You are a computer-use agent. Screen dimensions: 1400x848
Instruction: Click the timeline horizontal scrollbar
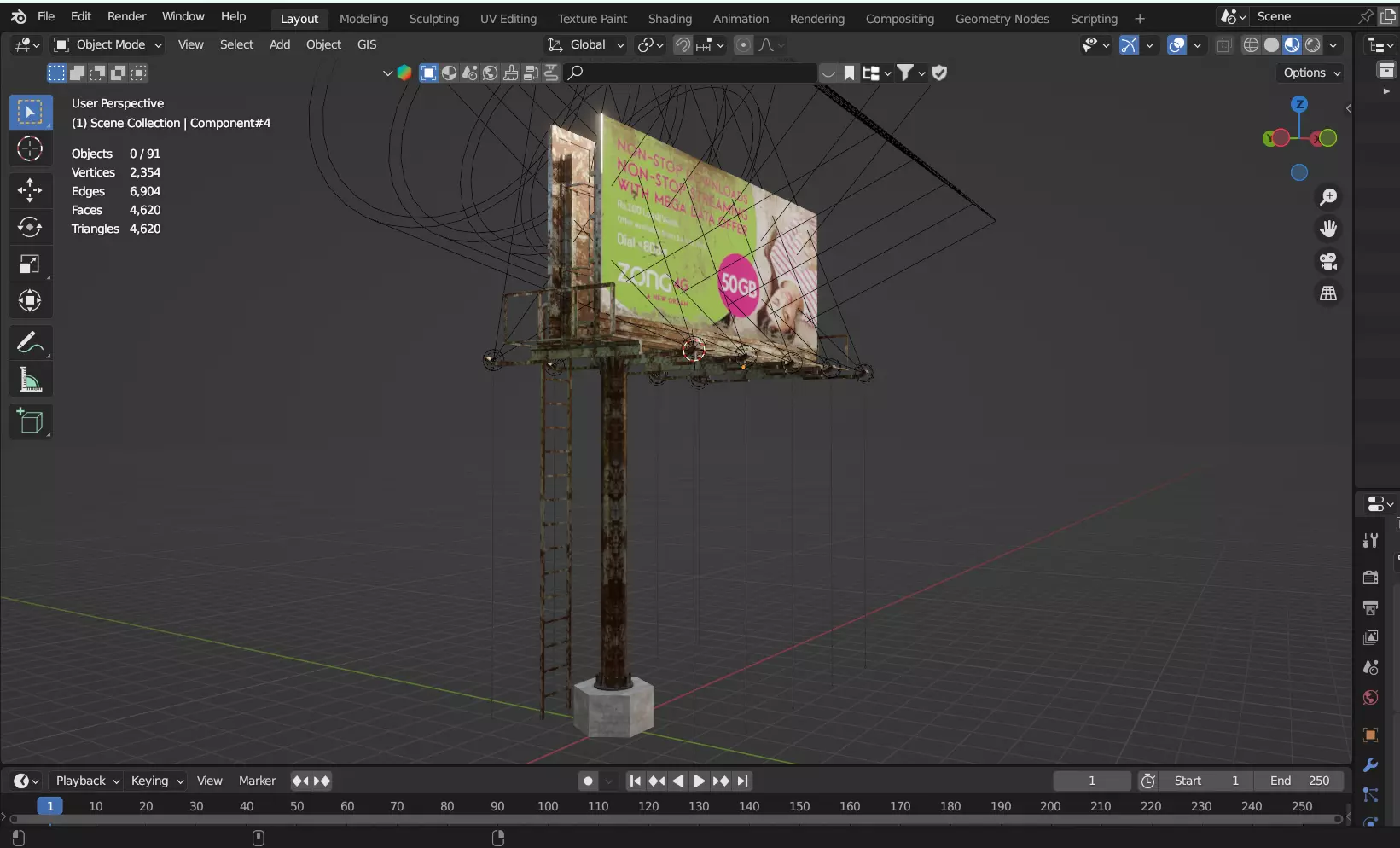[677, 819]
